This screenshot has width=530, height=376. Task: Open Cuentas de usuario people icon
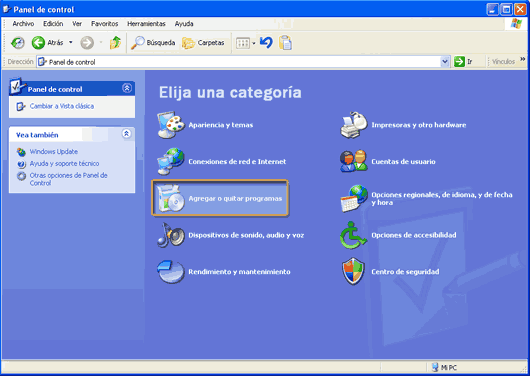(354, 161)
